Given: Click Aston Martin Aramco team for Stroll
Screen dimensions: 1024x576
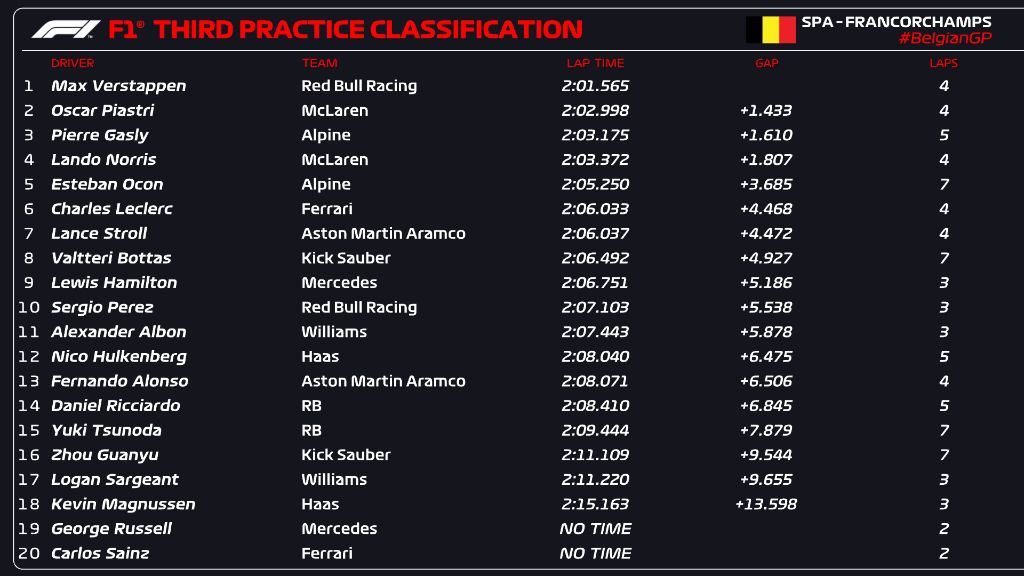Looking at the screenshot, I should tap(383, 234).
